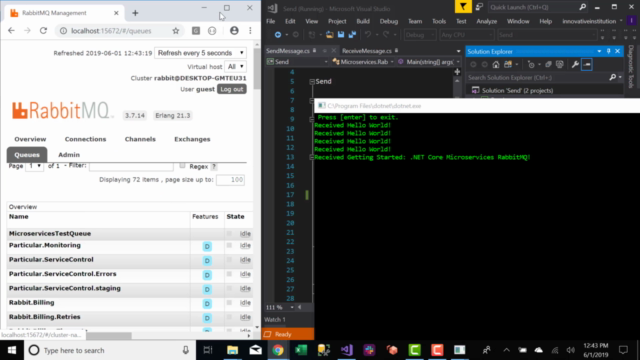The height and width of the screenshot is (360, 640).
Task: Collapse the Send namespace code region
Action: click(312, 82)
